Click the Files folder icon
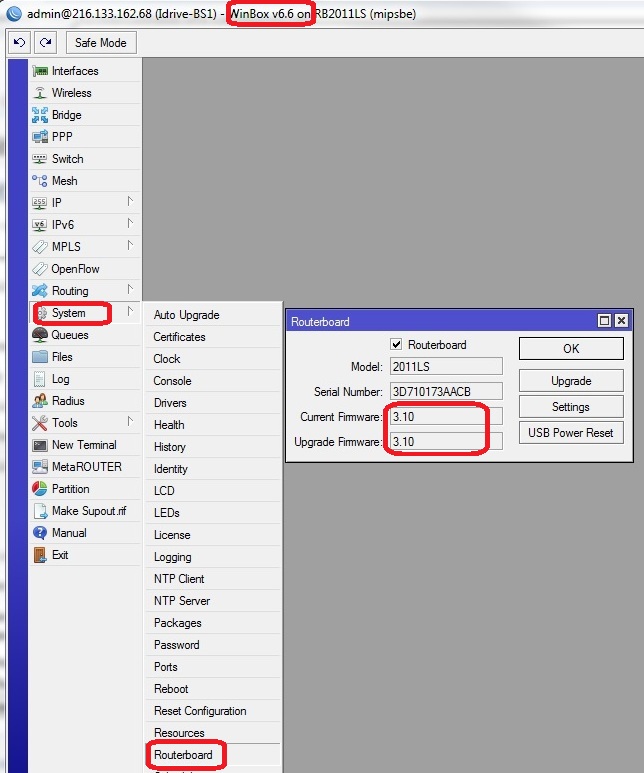 coord(40,356)
